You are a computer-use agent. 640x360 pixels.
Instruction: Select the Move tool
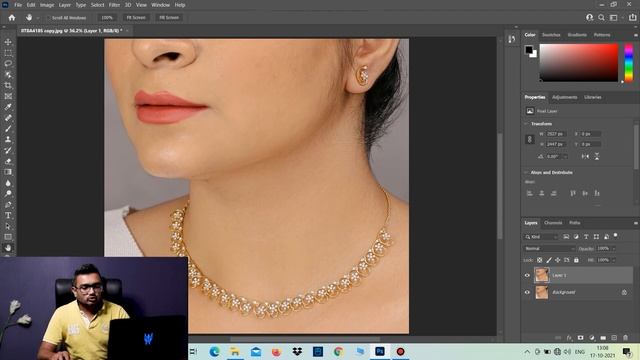coord(8,42)
